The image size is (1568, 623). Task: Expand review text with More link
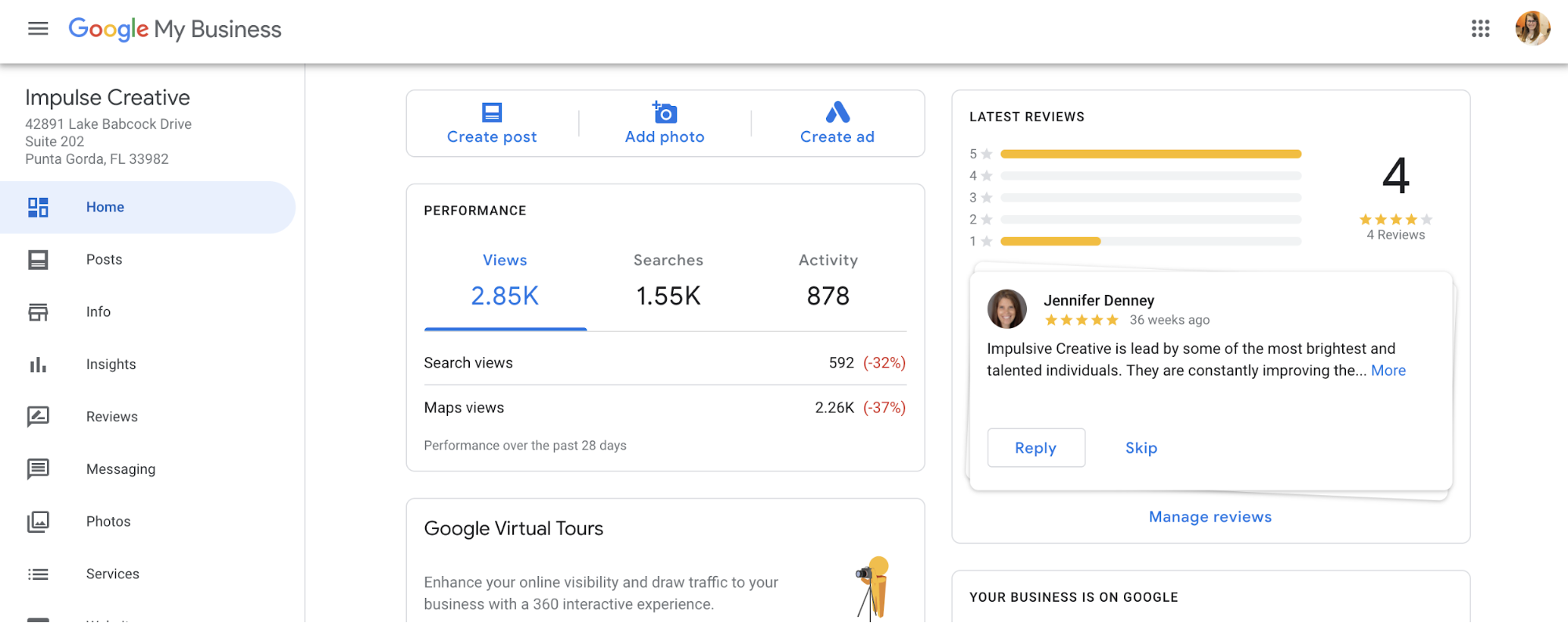tap(1388, 370)
